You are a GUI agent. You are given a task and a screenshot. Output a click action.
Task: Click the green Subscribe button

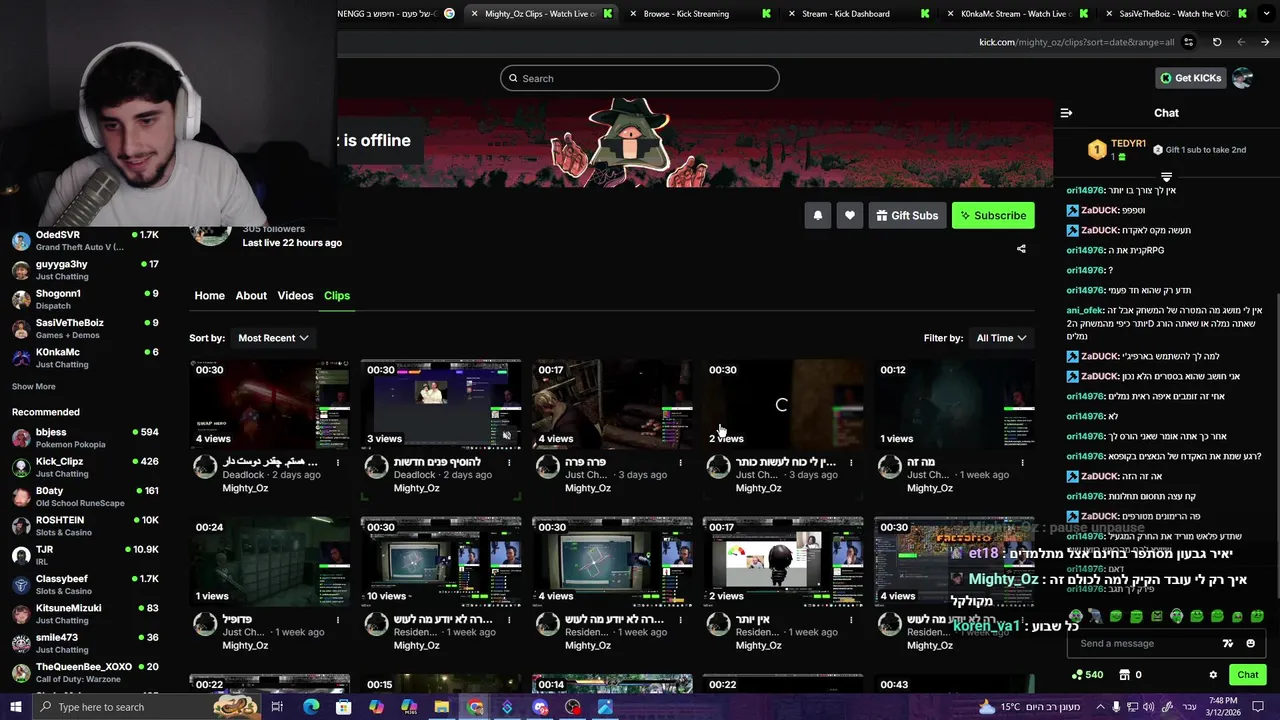pos(993,215)
